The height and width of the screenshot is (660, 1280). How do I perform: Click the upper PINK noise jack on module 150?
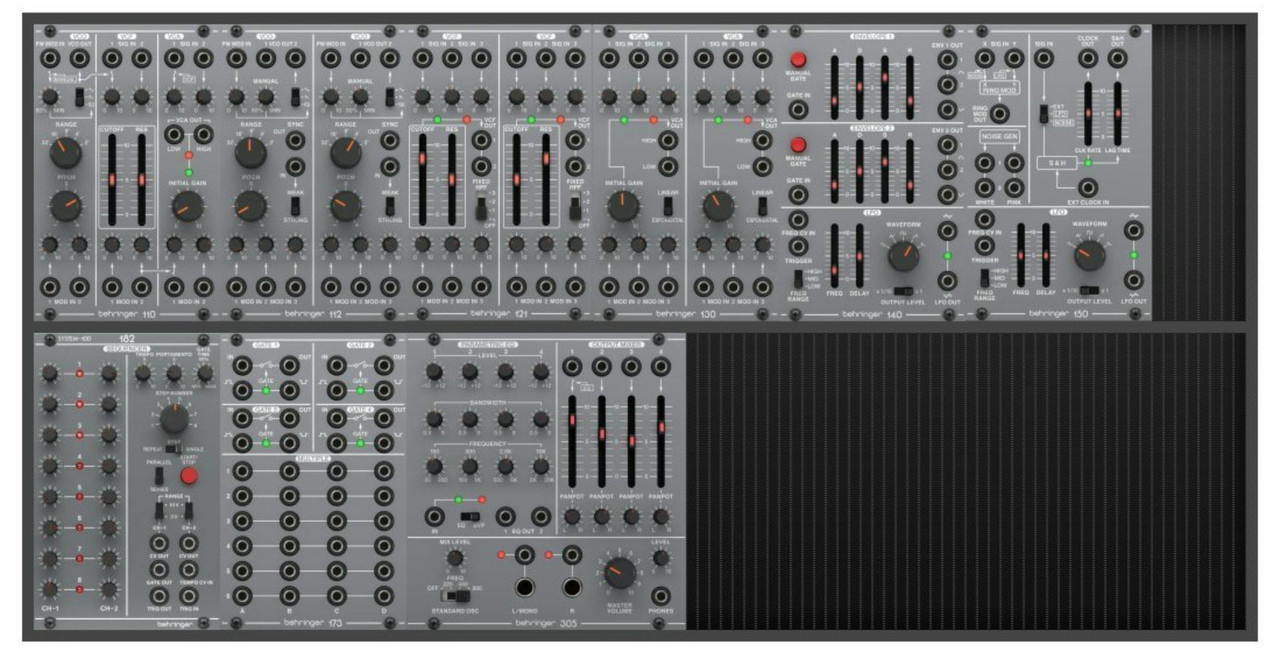click(x=1015, y=162)
